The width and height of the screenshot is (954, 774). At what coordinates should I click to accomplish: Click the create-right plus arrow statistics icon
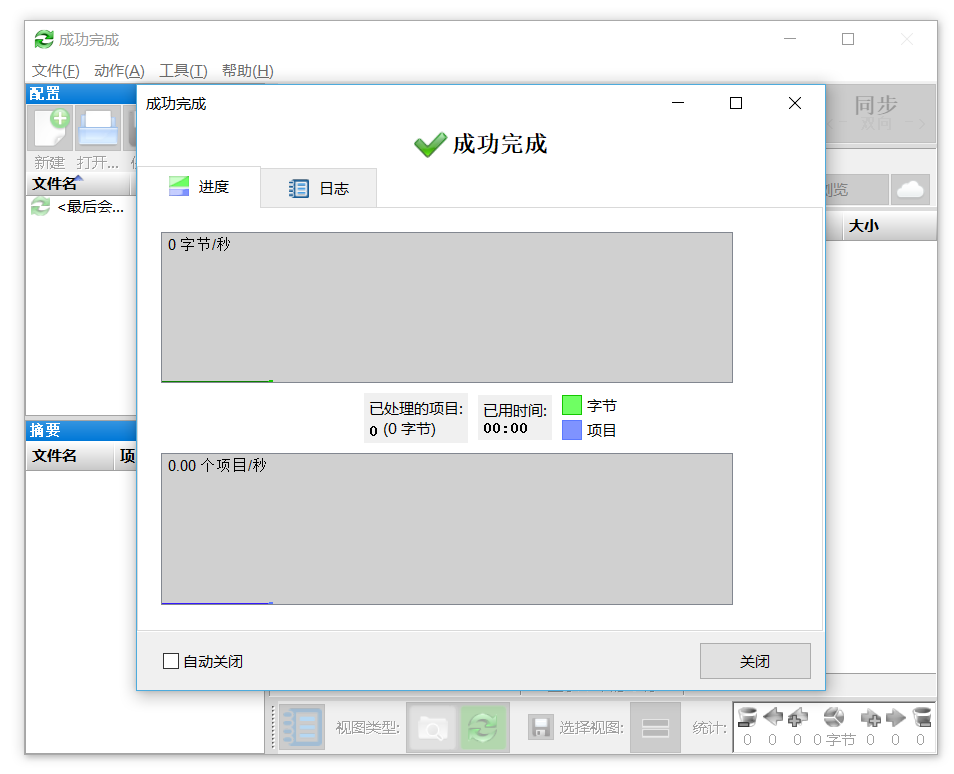[x=871, y=719]
